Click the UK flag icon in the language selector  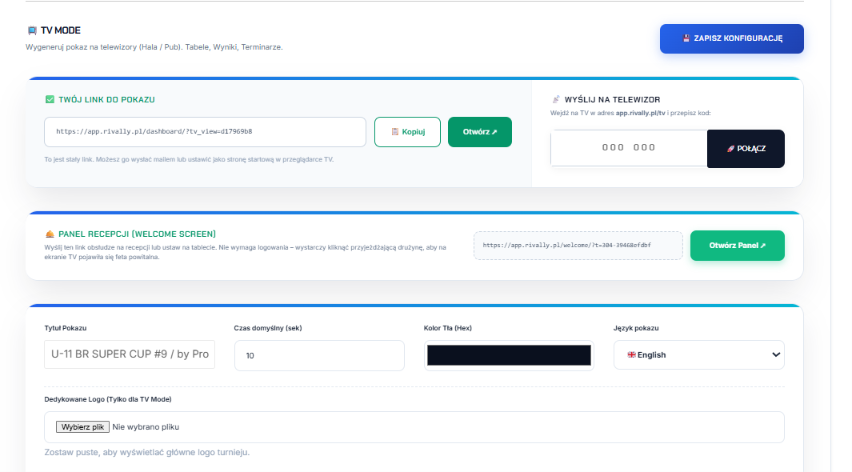[x=631, y=355]
